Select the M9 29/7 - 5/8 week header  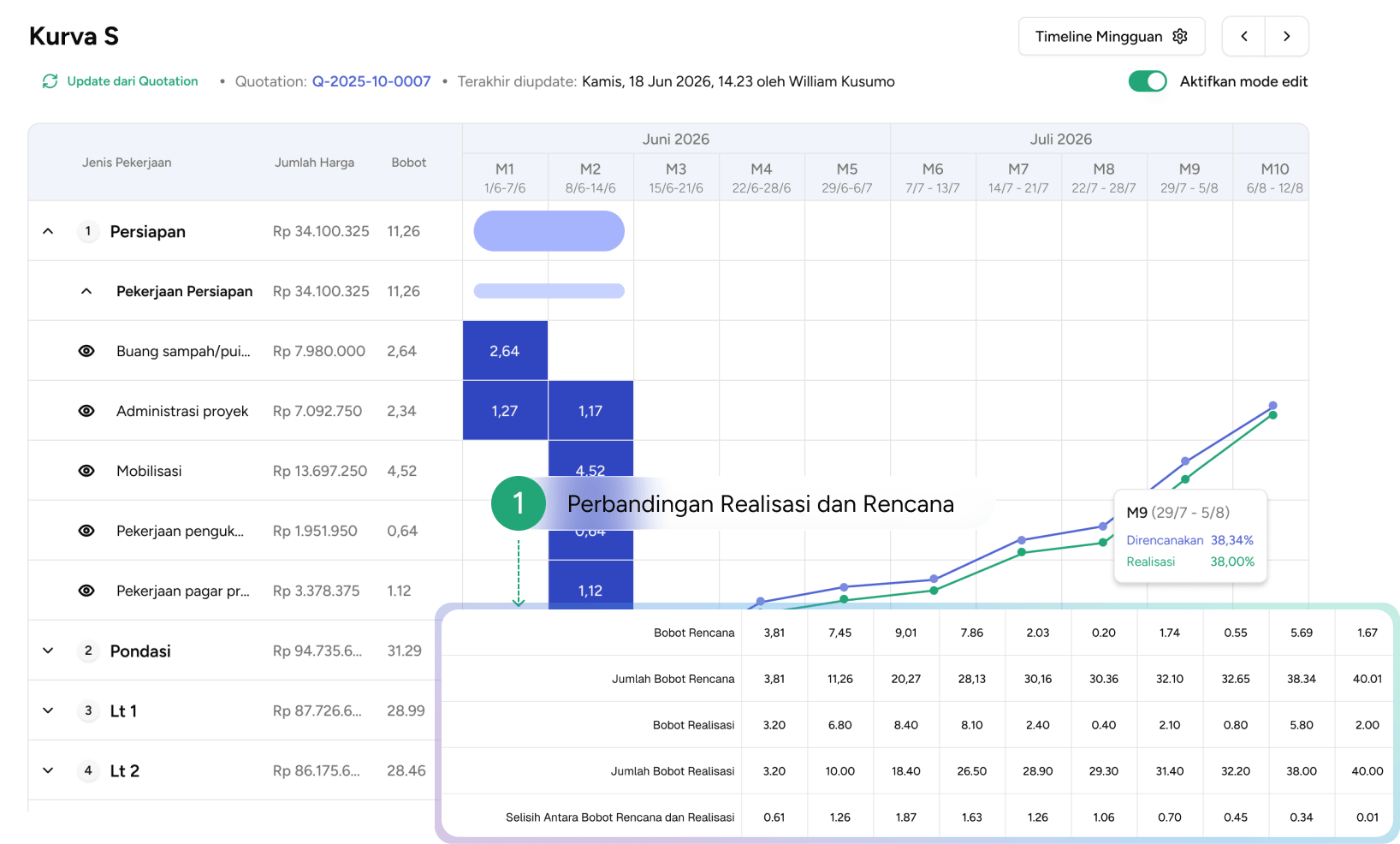[x=1189, y=178]
